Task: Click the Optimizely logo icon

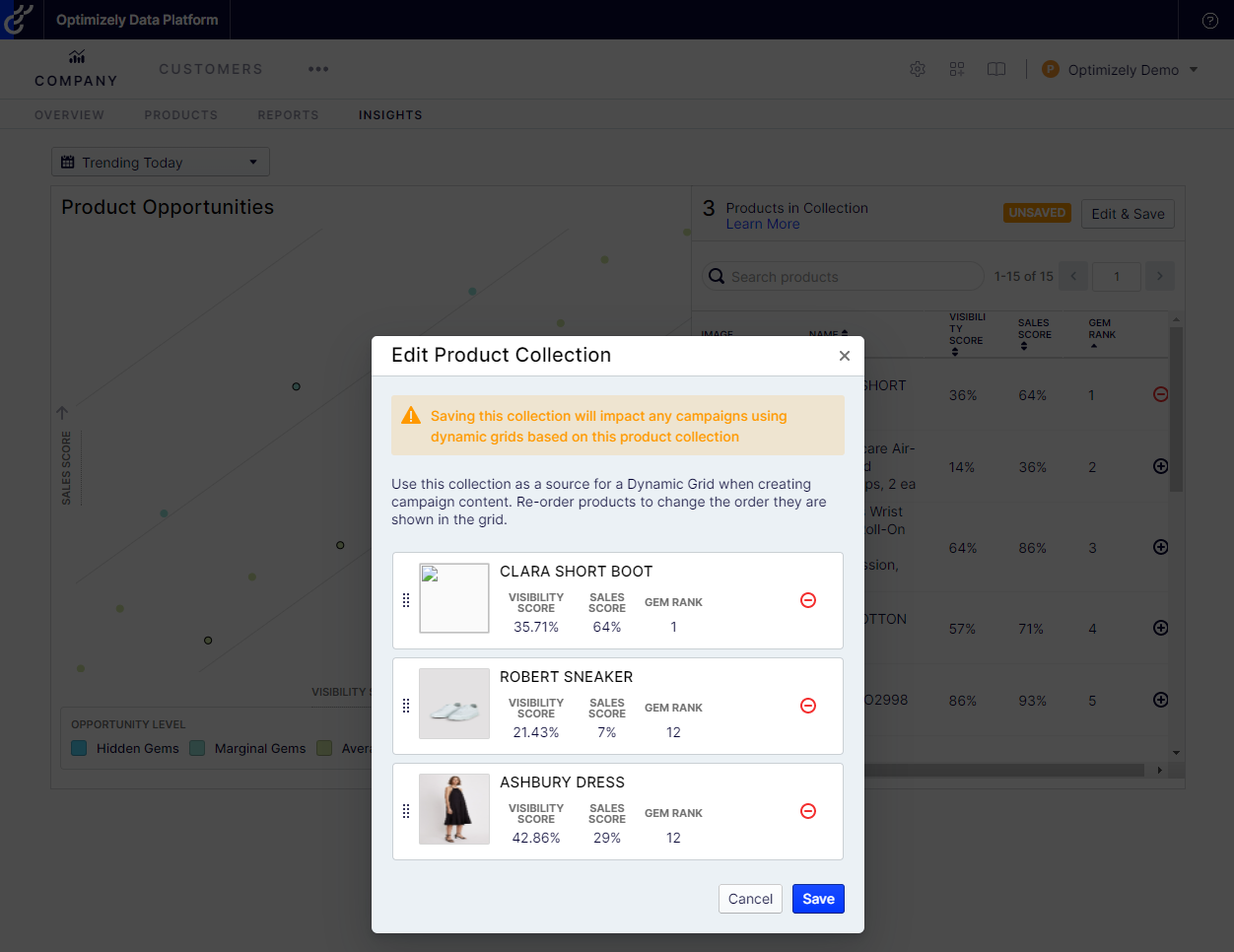Action: (x=18, y=19)
